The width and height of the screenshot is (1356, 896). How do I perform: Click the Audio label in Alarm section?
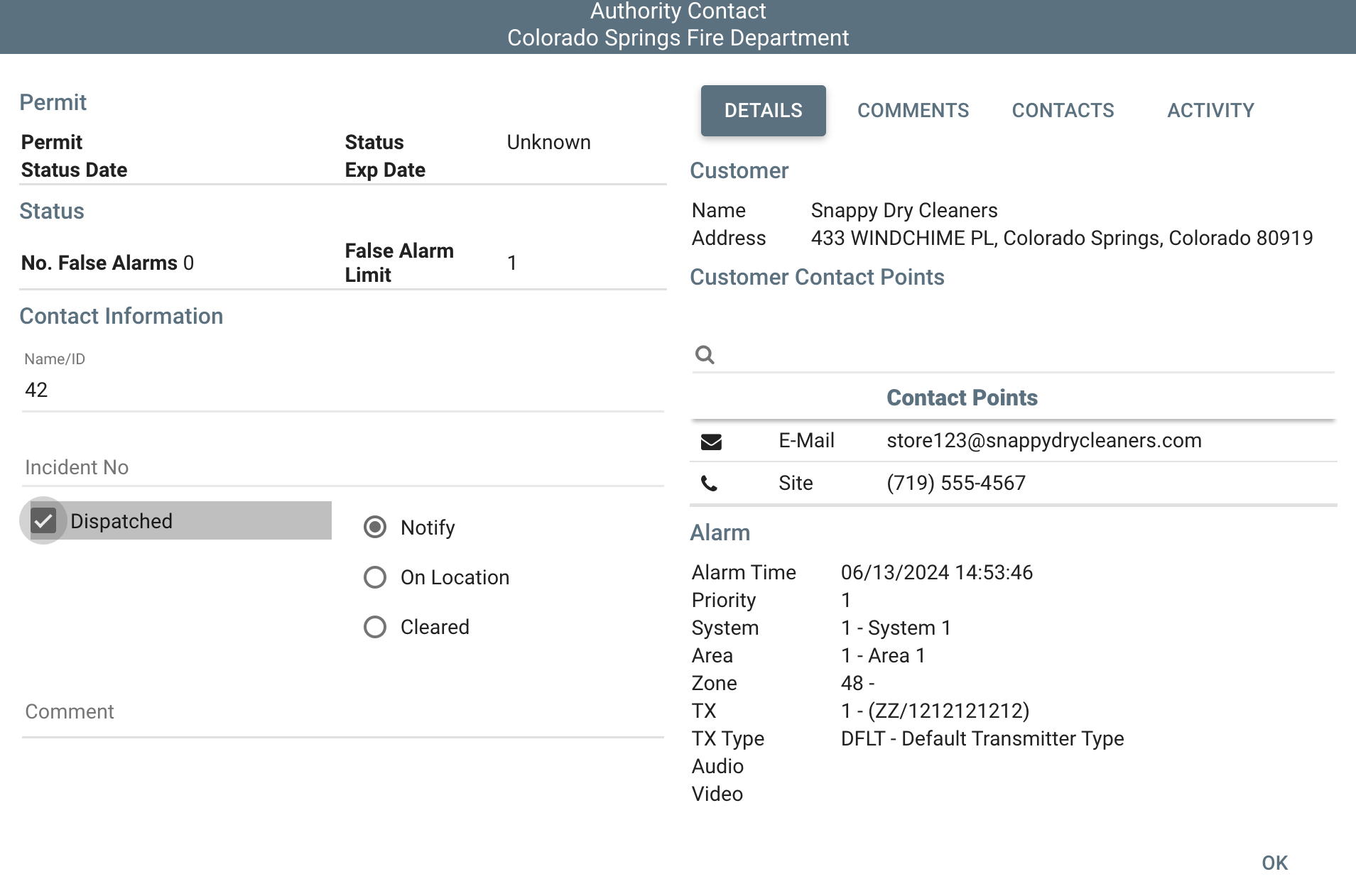pos(717,767)
